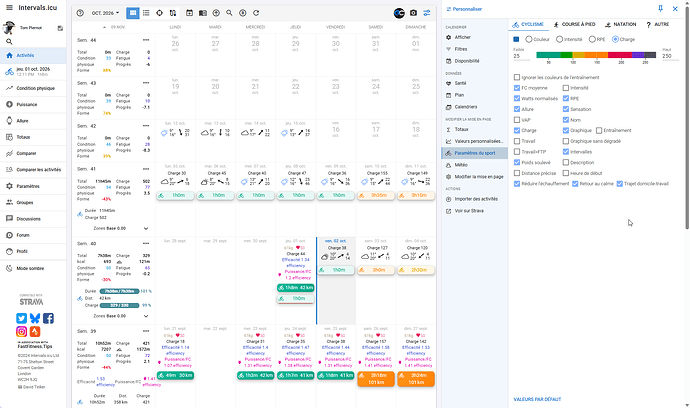Viewport: 690px width, 408px height.
Task: Click the target focus view icon
Action: point(159,13)
